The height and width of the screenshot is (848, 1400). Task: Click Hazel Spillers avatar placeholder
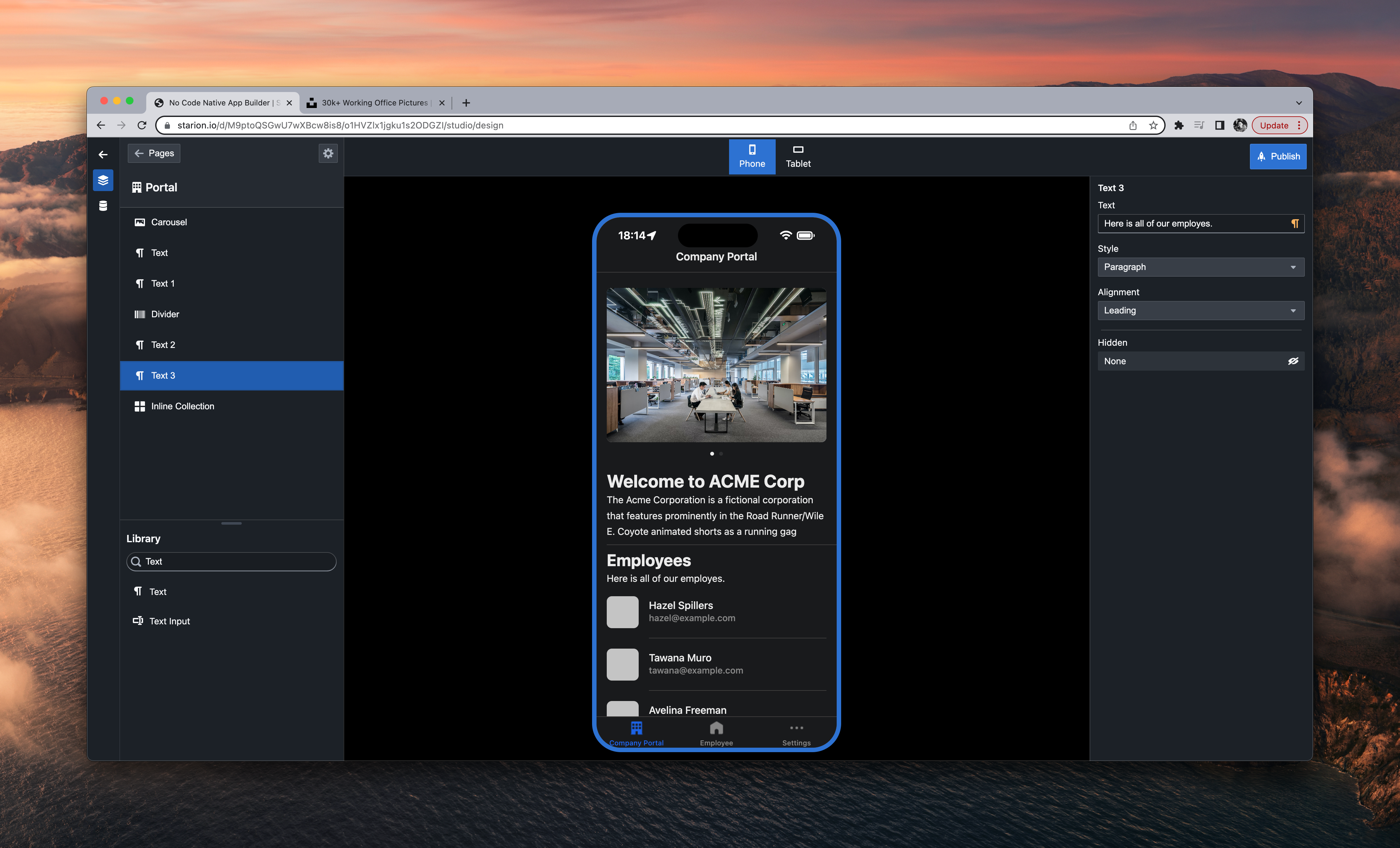(623, 612)
